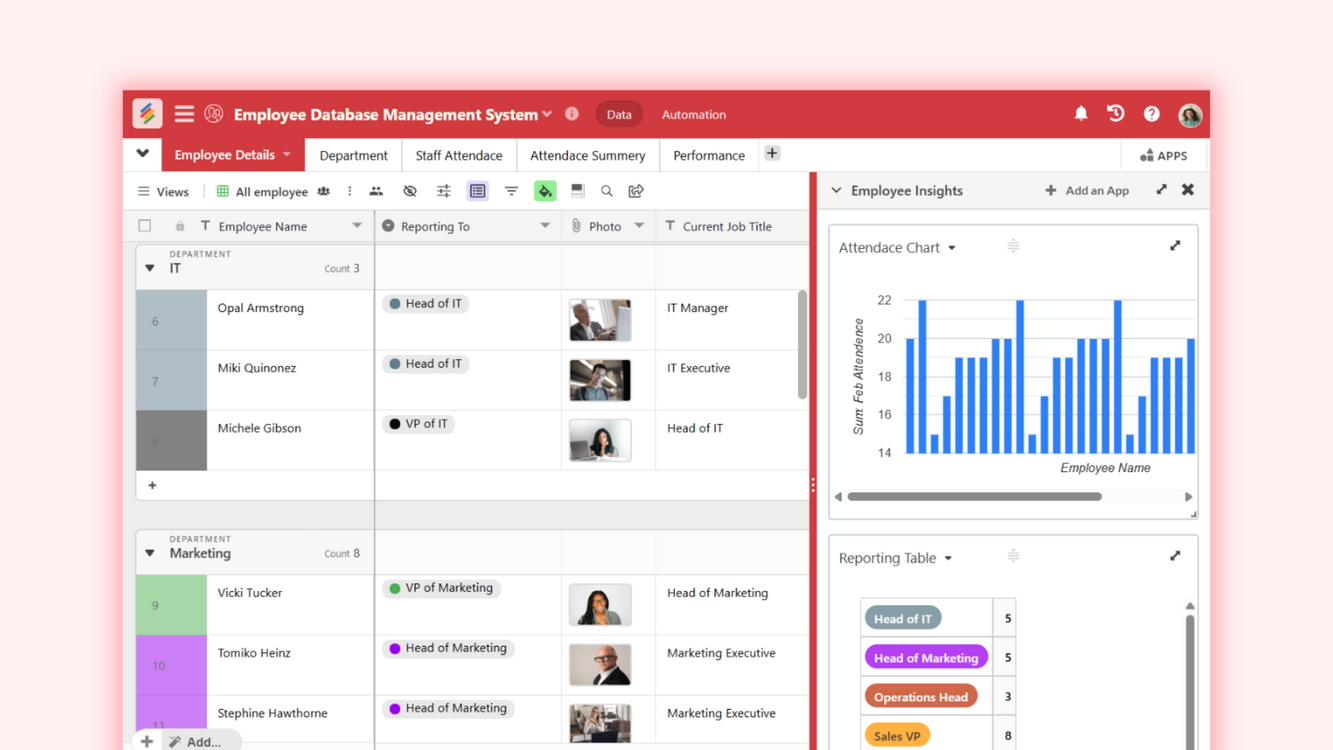The image size is (1333, 750).
Task: Open the Reporting To column dropdown
Action: coord(545,226)
